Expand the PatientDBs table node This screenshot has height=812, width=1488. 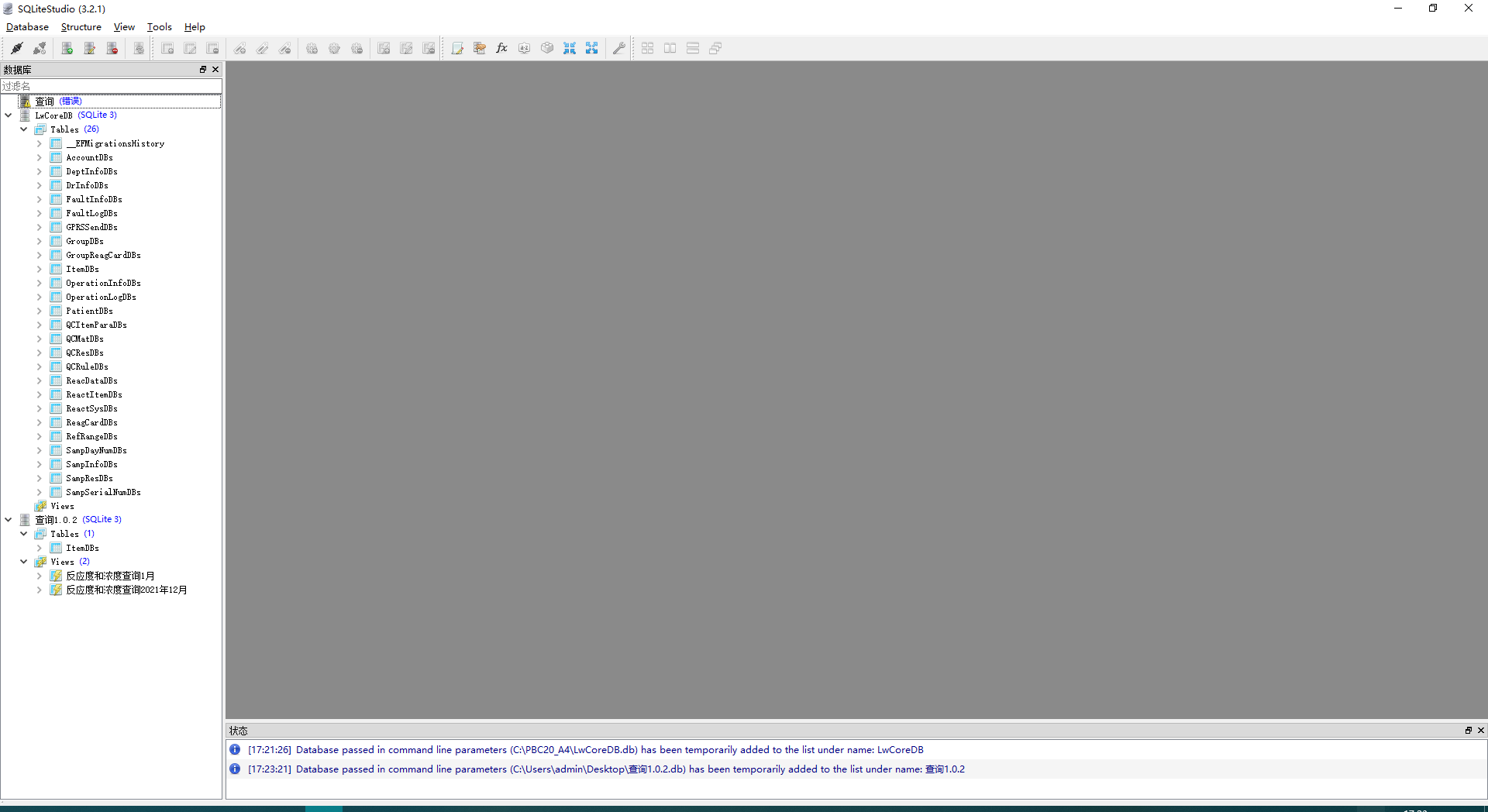[x=40, y=311]
